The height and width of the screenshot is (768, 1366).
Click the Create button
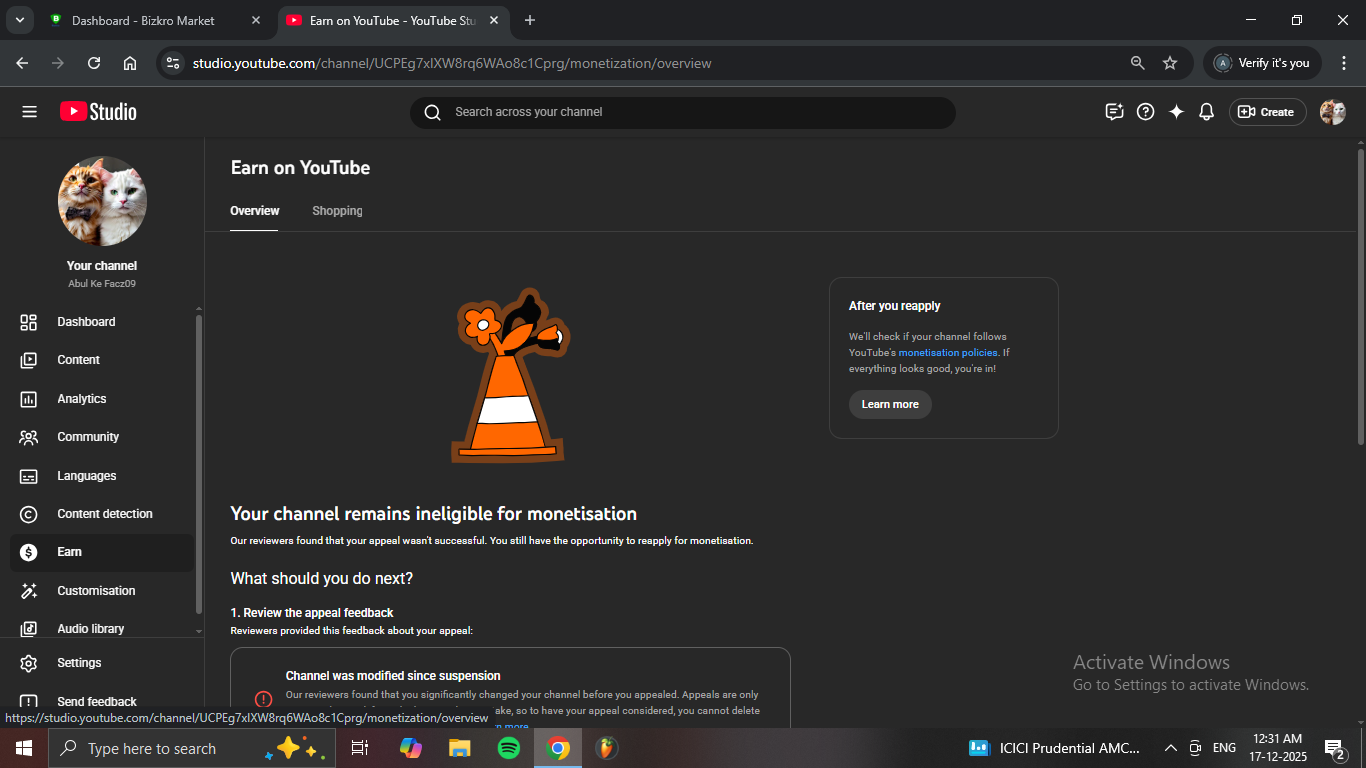coord(1267,112)
